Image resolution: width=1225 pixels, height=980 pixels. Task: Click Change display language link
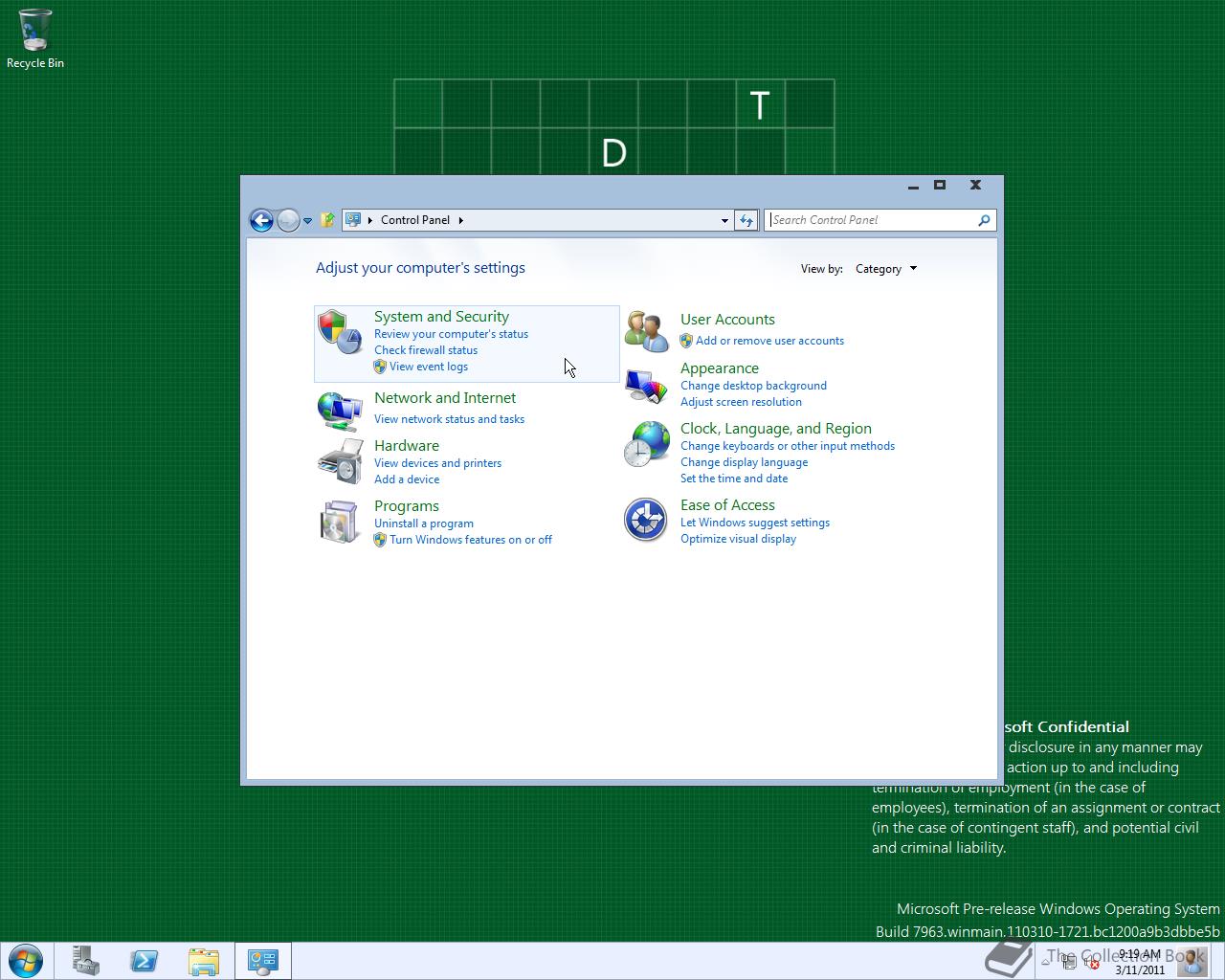point(744,462)
